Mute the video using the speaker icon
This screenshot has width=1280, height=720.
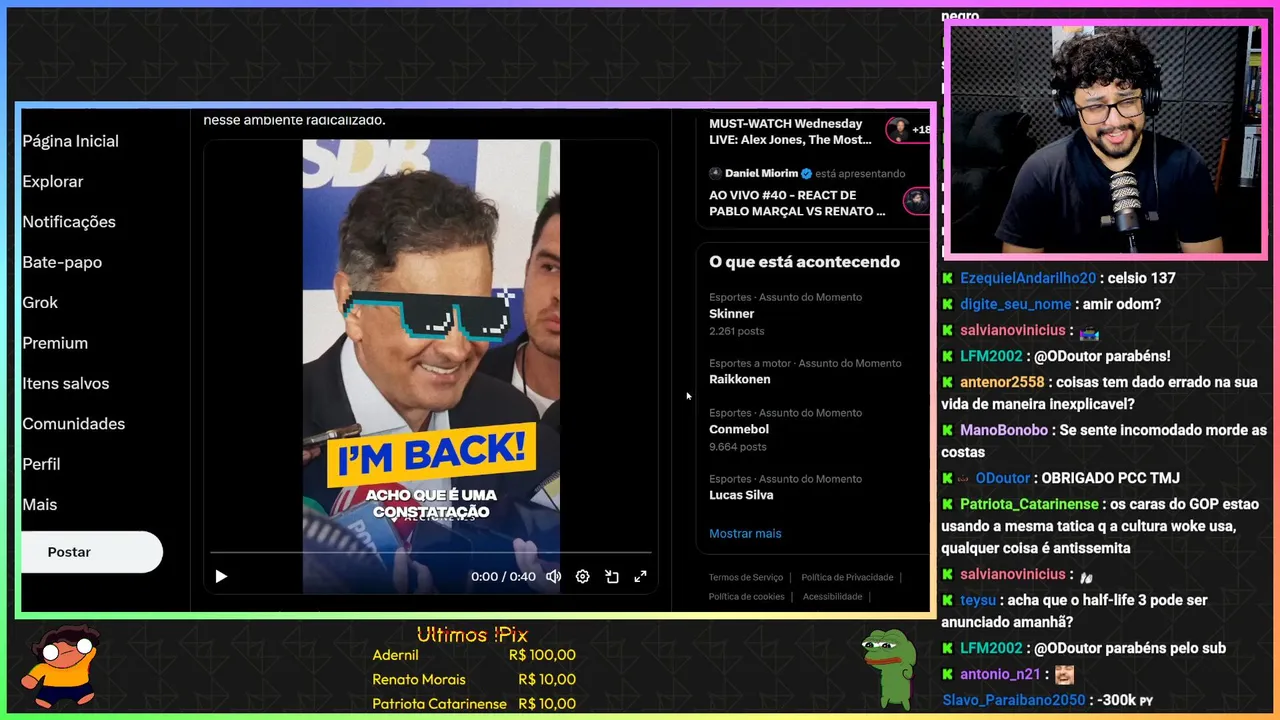pyautogui.click(x=553, y=576)
